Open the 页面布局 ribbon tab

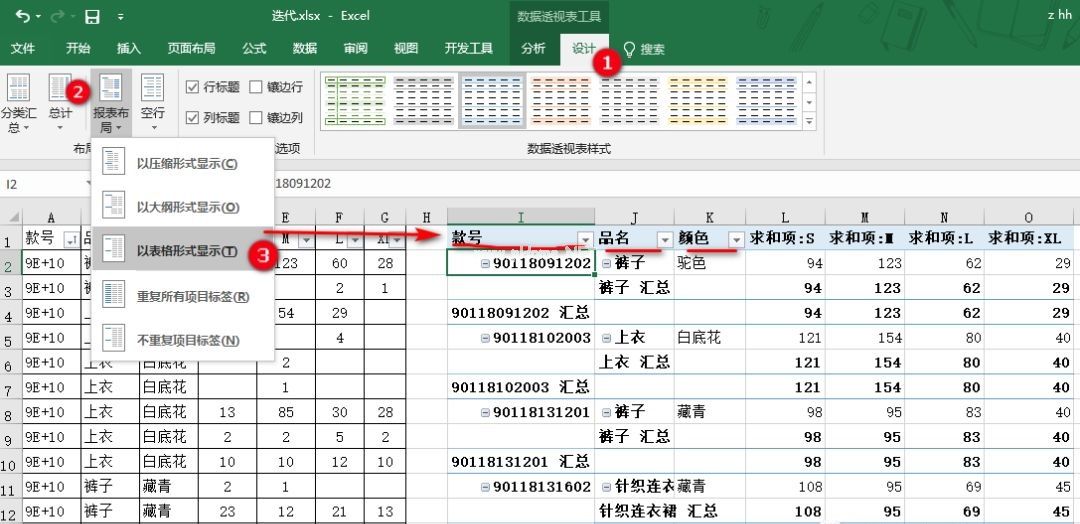191,48
